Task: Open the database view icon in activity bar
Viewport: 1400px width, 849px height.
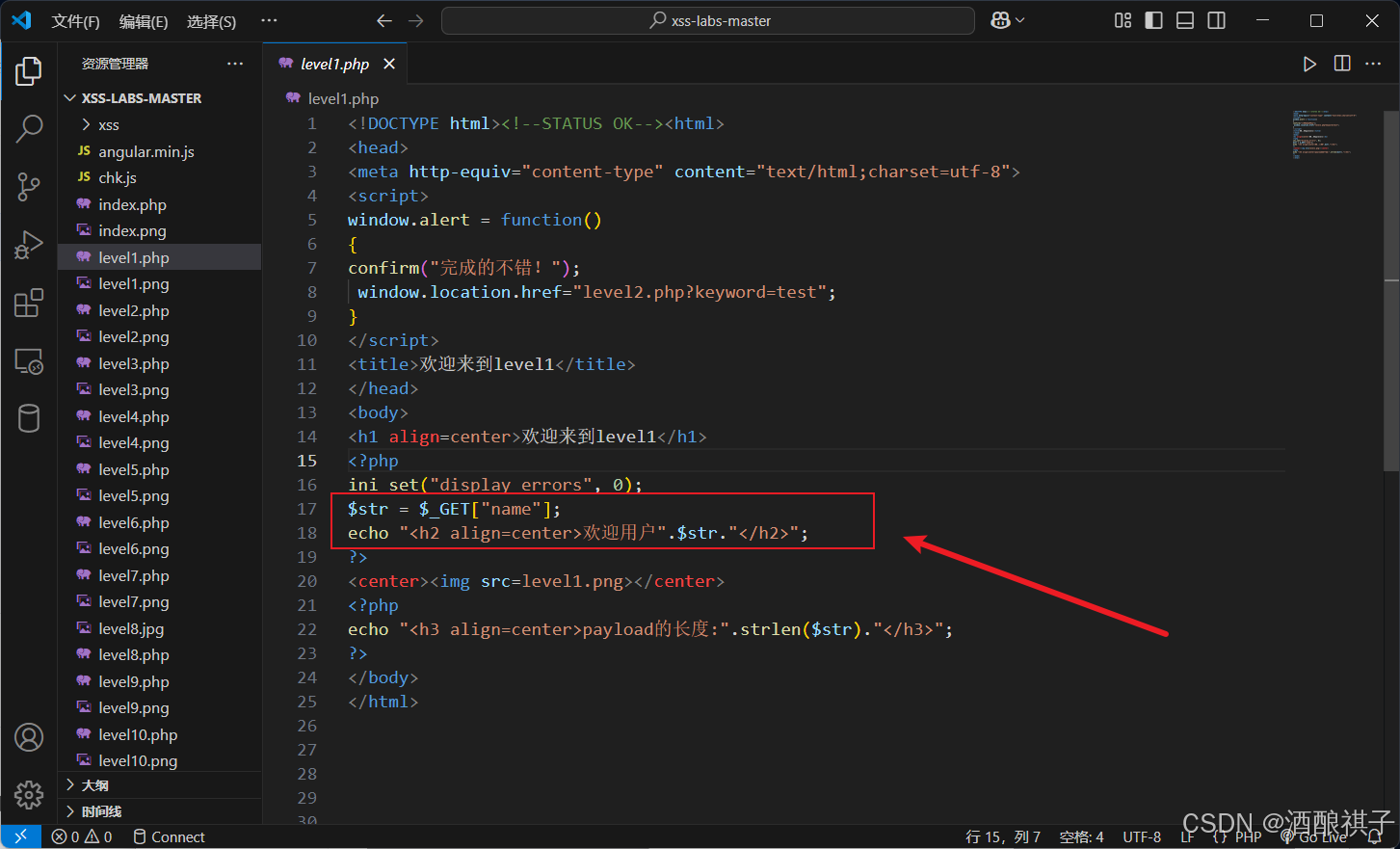Action: [x=29, y=418]
